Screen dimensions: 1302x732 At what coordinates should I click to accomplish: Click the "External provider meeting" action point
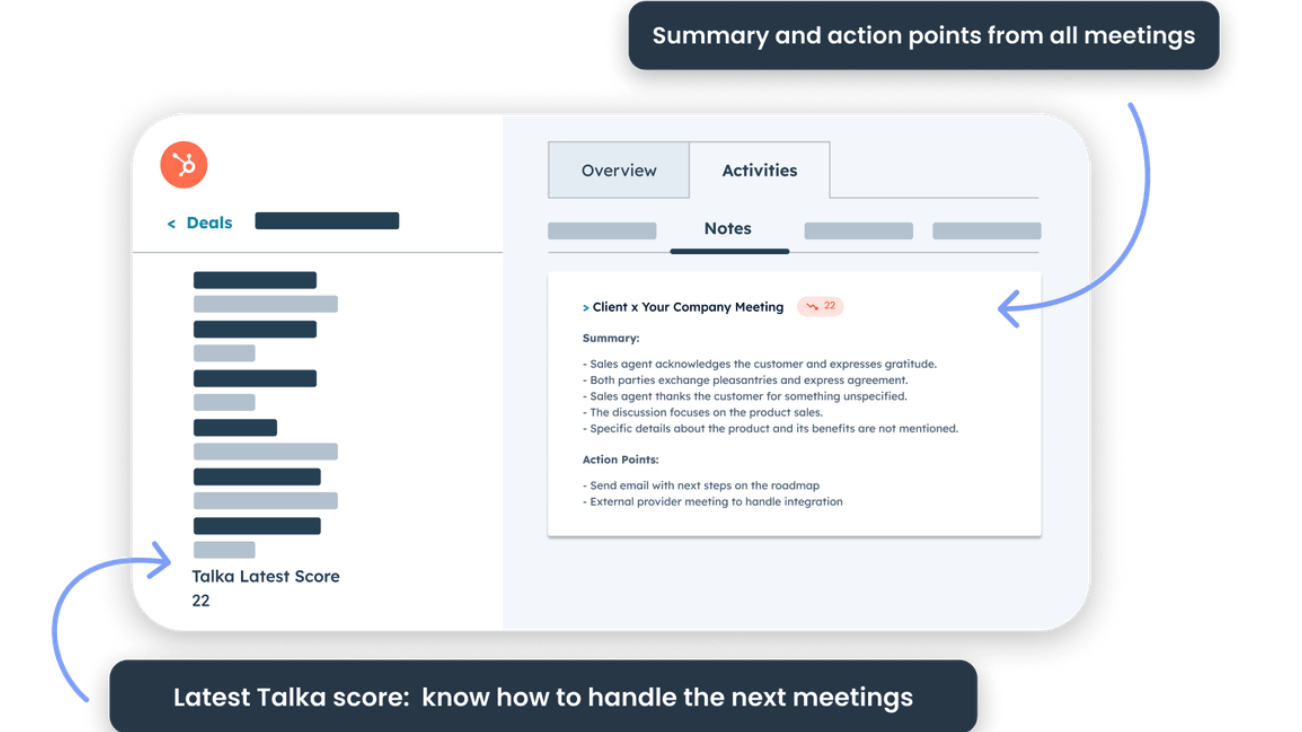click(x=716, y=502)
